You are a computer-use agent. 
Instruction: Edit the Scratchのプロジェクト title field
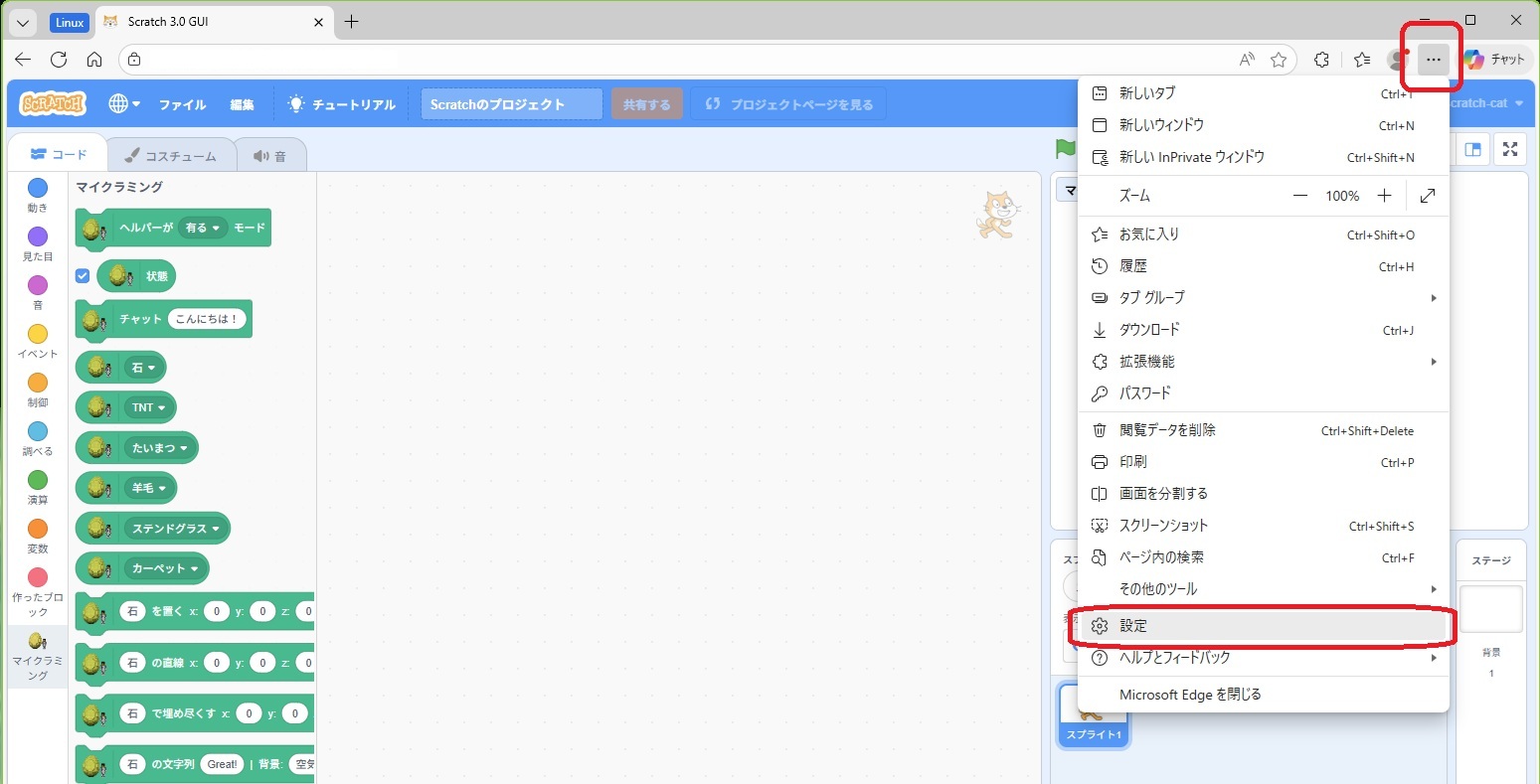pyautogui.click(x=511, y=104)
